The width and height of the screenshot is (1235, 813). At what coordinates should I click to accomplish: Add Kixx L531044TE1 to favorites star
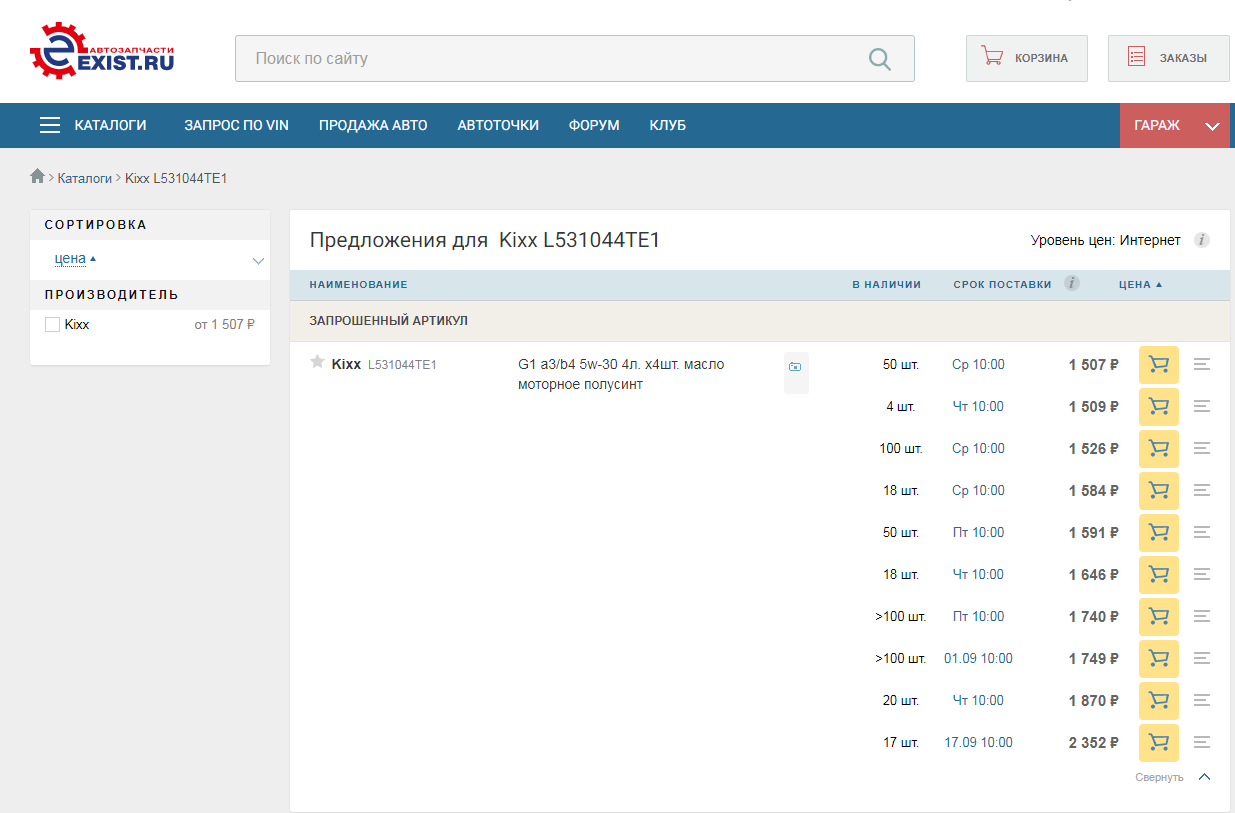coord(317,362)
